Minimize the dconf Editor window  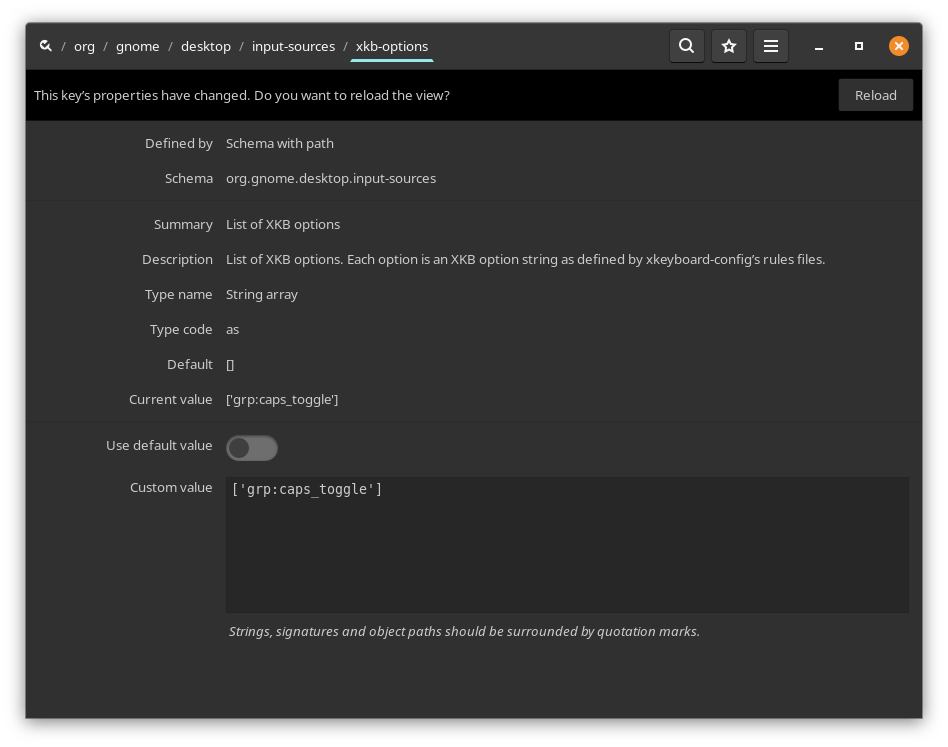click(x=819, y=46)
